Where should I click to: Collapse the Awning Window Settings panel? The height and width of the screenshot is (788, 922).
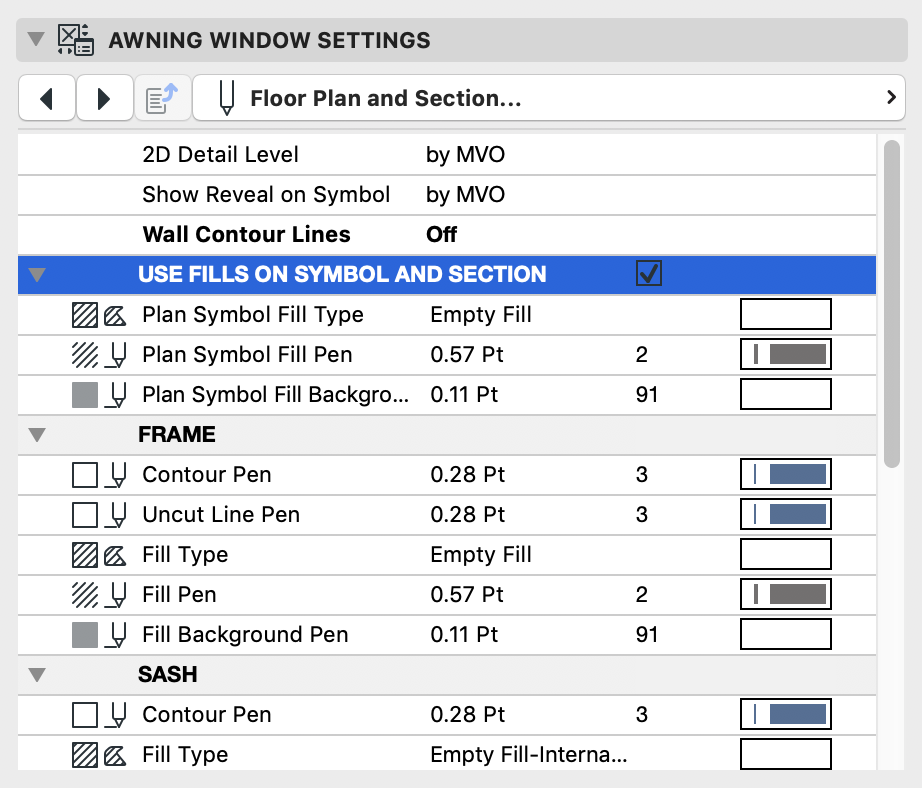(37, 40)
